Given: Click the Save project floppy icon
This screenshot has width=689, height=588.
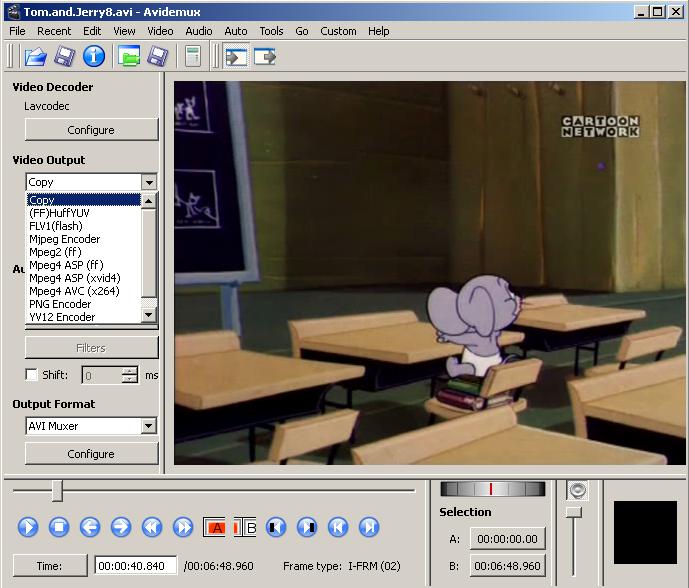Looking at the screenshot, I should point(157,57).
